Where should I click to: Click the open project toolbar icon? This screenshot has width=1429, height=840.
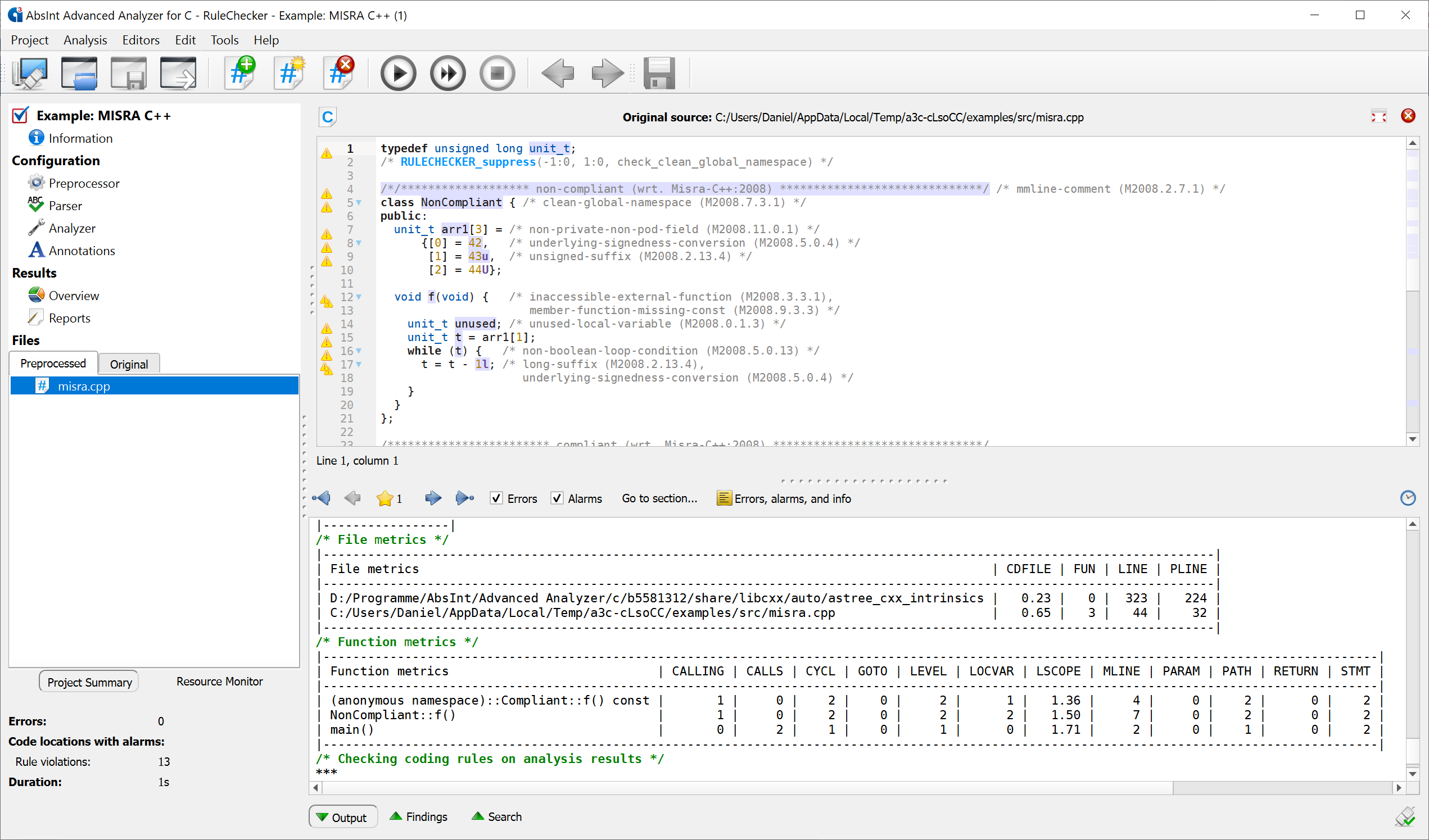79,73
